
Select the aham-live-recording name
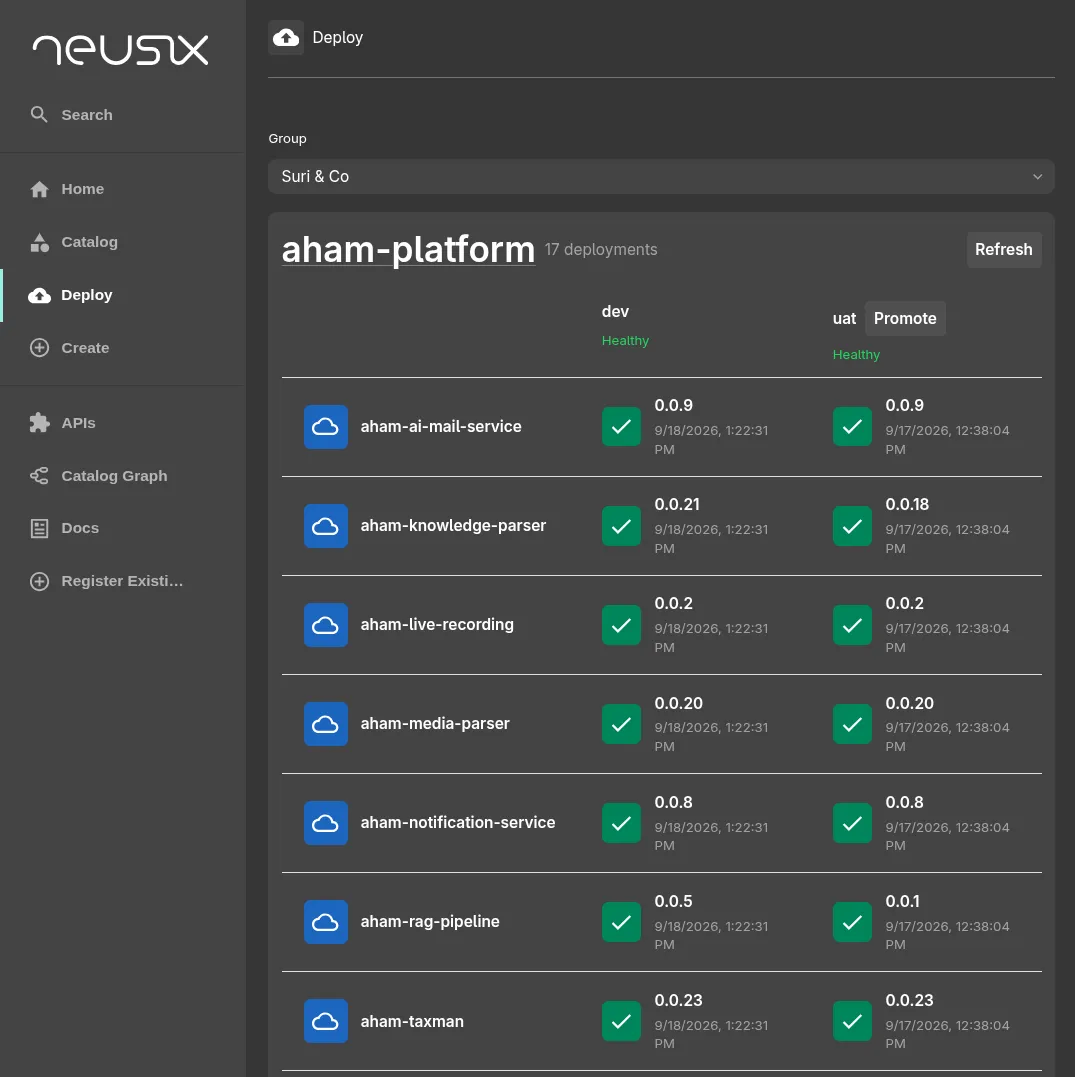[x=437, y=624]
